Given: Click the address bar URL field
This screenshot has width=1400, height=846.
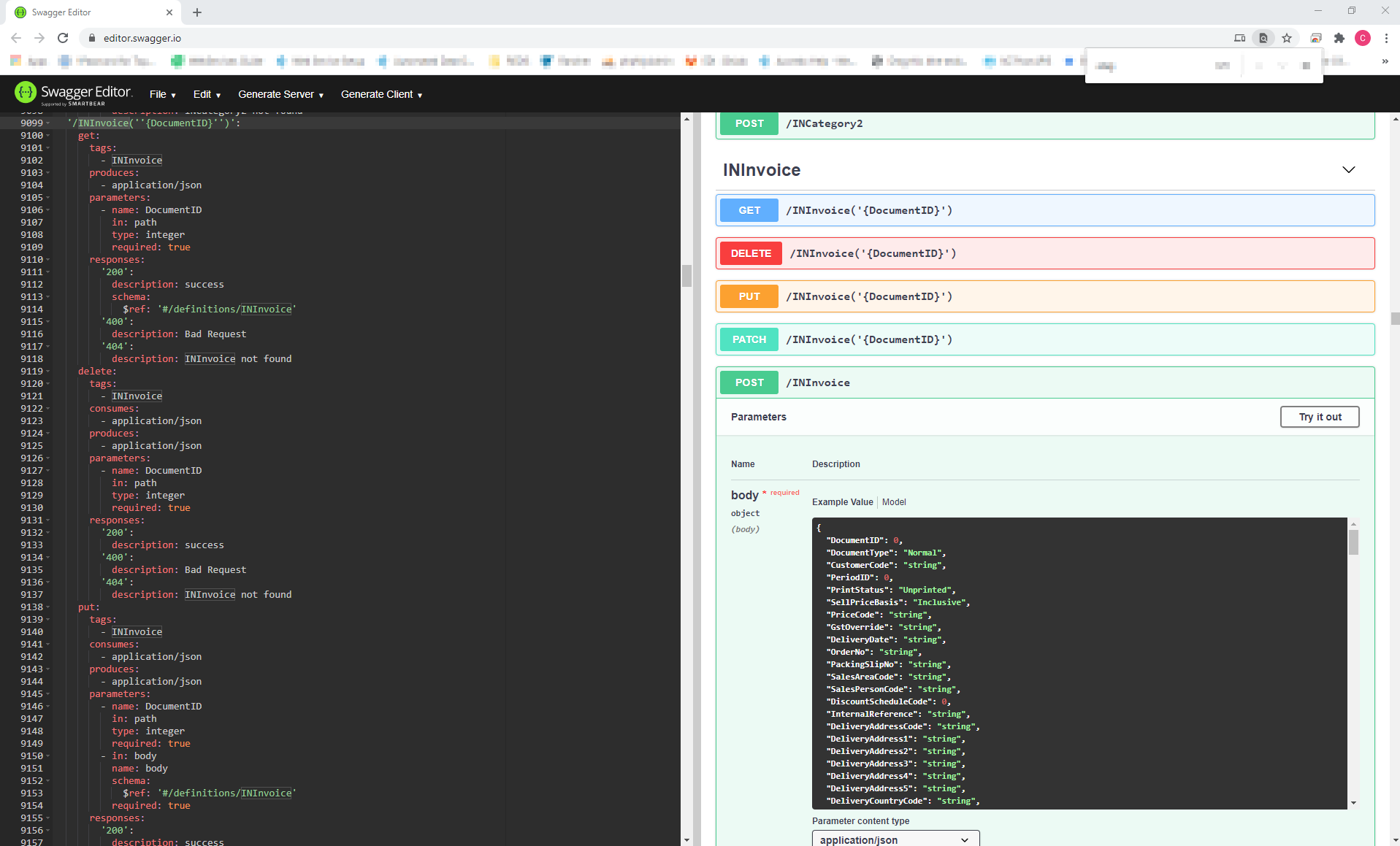Looking at the screenshot, I should tap(657, 38).
